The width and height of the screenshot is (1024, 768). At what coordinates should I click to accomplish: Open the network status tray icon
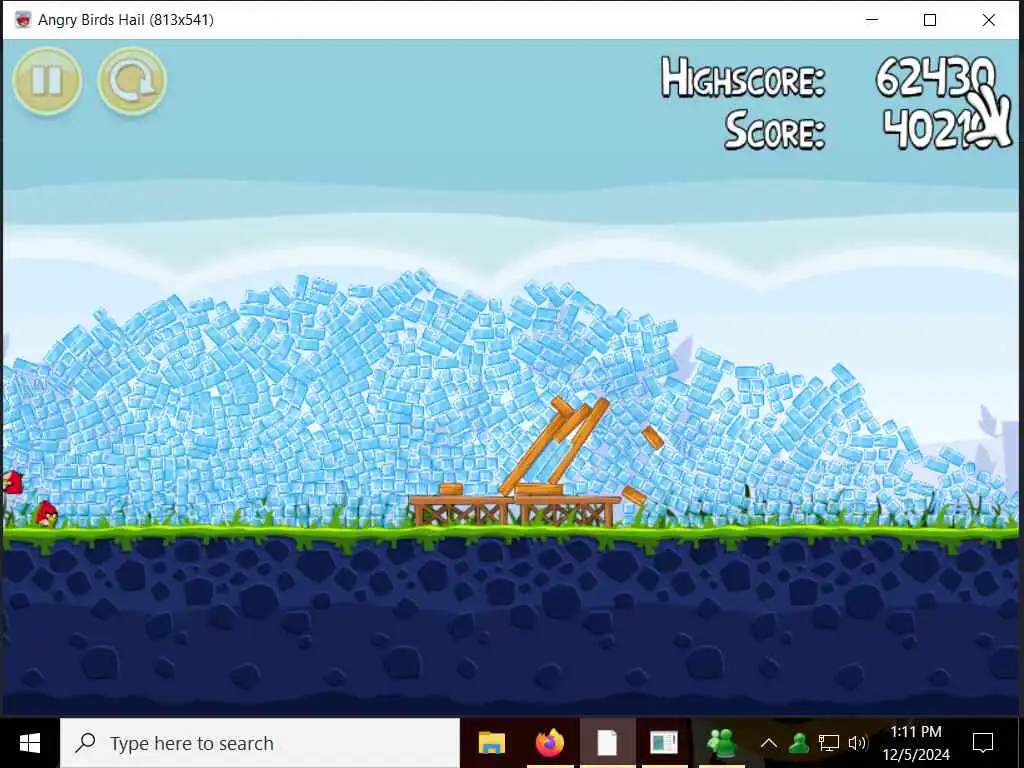(x=829, y=743)
